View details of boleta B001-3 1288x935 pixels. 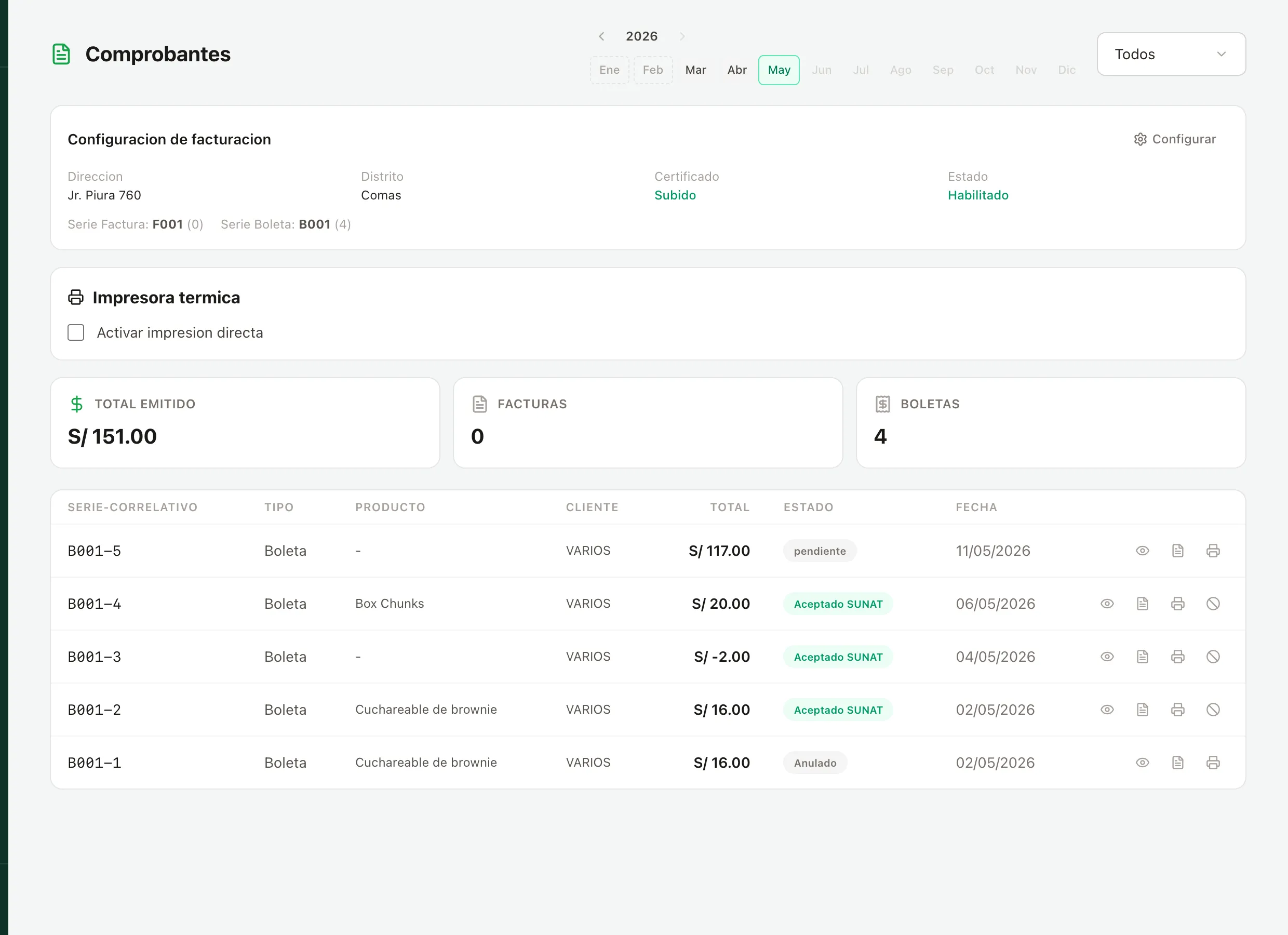coord(1107,657)
